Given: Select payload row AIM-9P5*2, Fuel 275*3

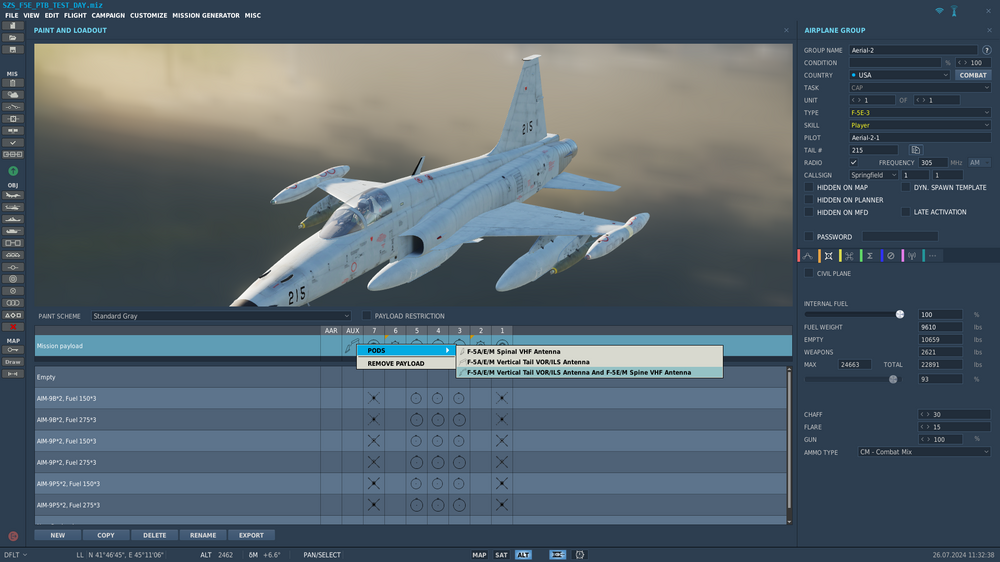Looking at the screenshot, I should [411, 505].
